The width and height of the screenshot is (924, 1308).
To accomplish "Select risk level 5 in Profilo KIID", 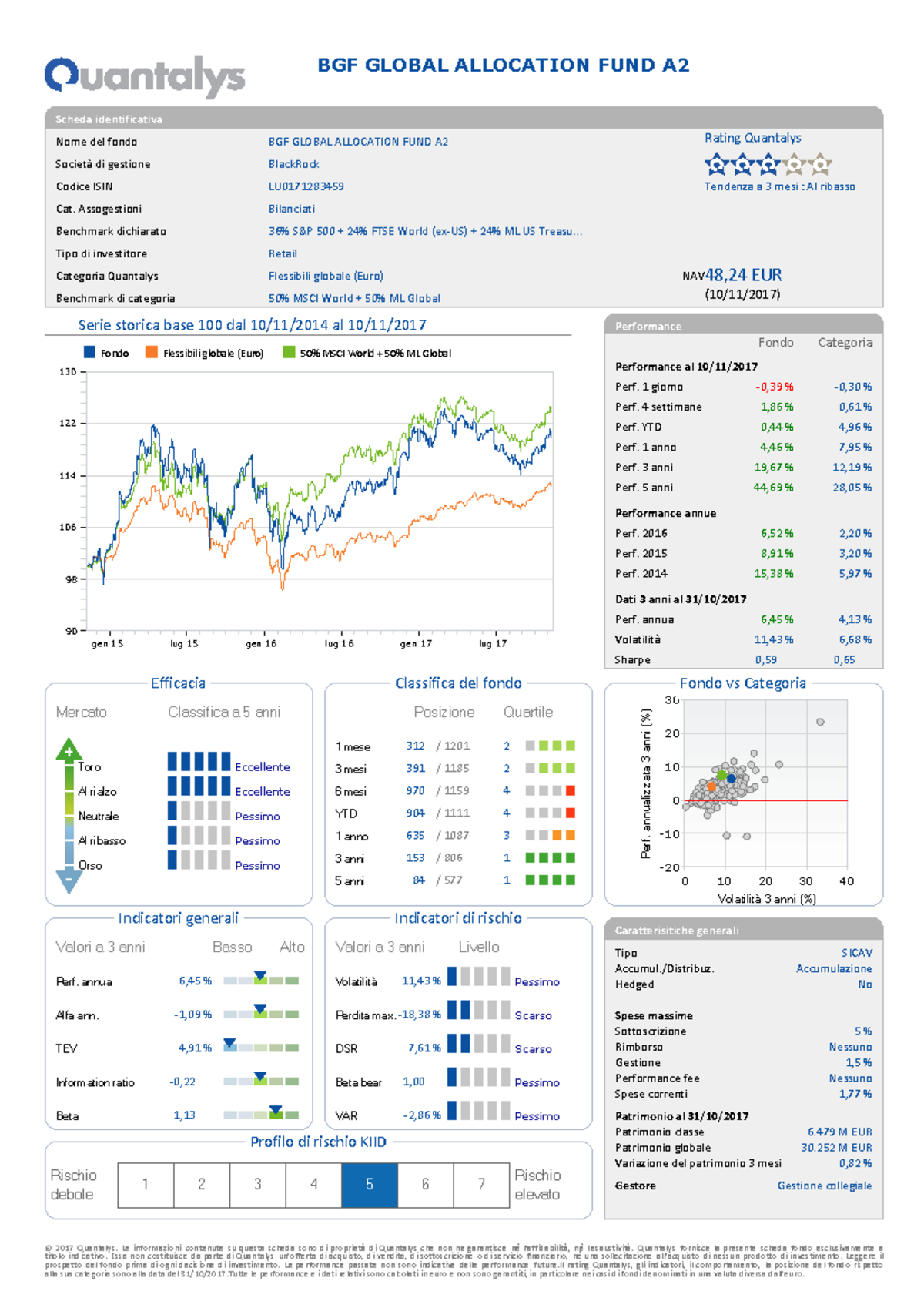I will 370,1185.
